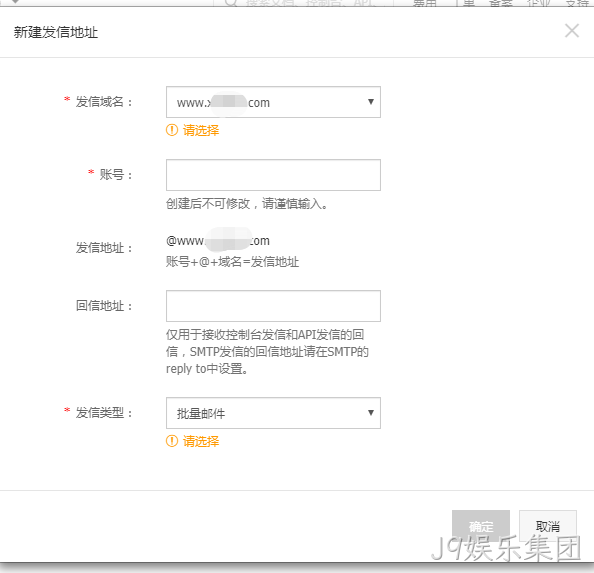Open the 发信域名 domain select box
594x573 pixels.
pos(273,102)
